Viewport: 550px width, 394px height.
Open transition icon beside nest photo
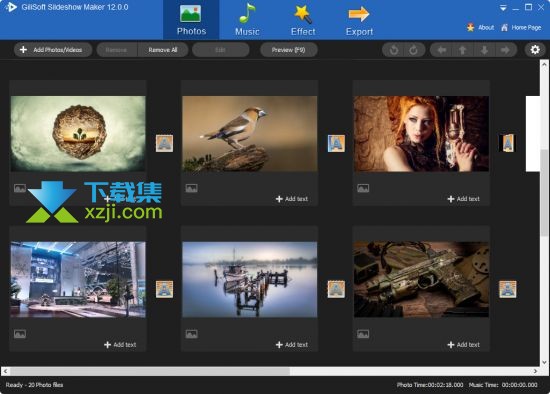[165, 143]
